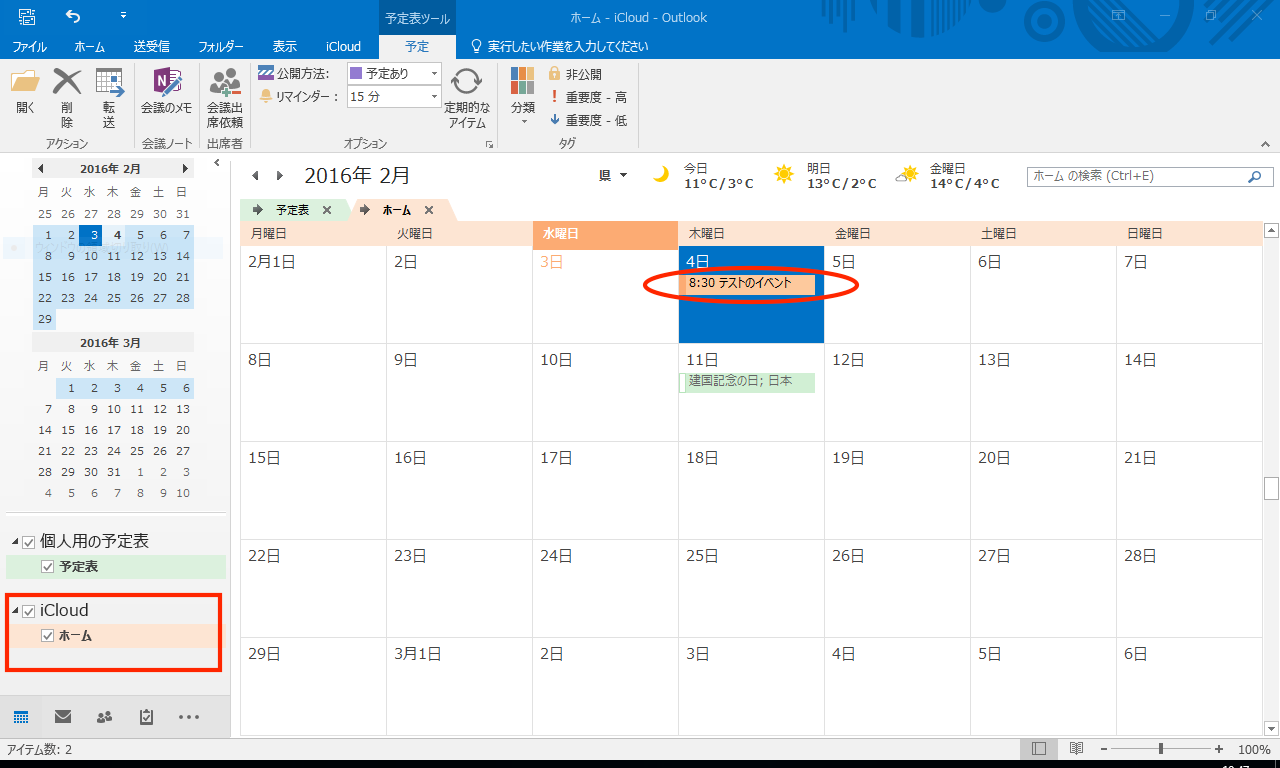The width and height of the screenshot is (1280, 768).
Task: Switch to Reading view in status bar
Action: (1076, 749)
